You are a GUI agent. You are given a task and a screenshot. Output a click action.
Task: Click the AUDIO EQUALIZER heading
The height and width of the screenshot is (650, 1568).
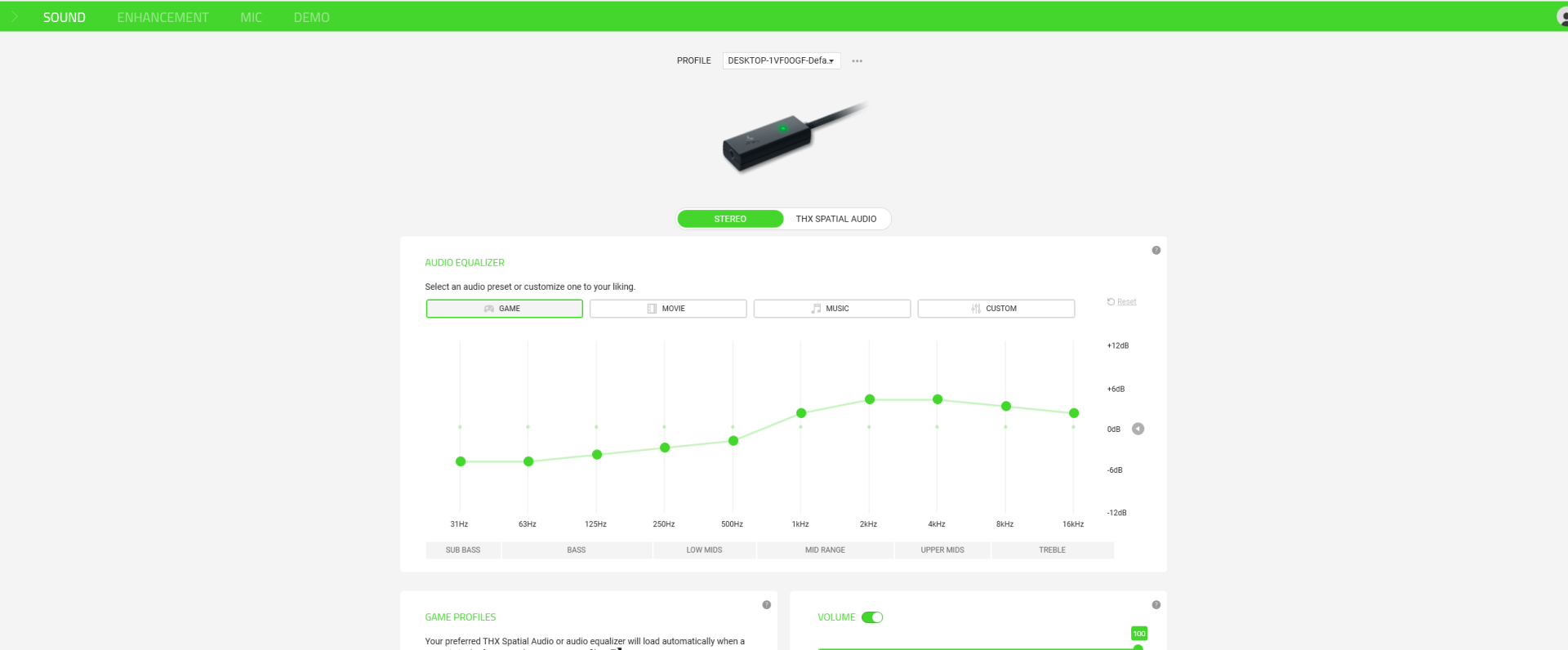465,263
